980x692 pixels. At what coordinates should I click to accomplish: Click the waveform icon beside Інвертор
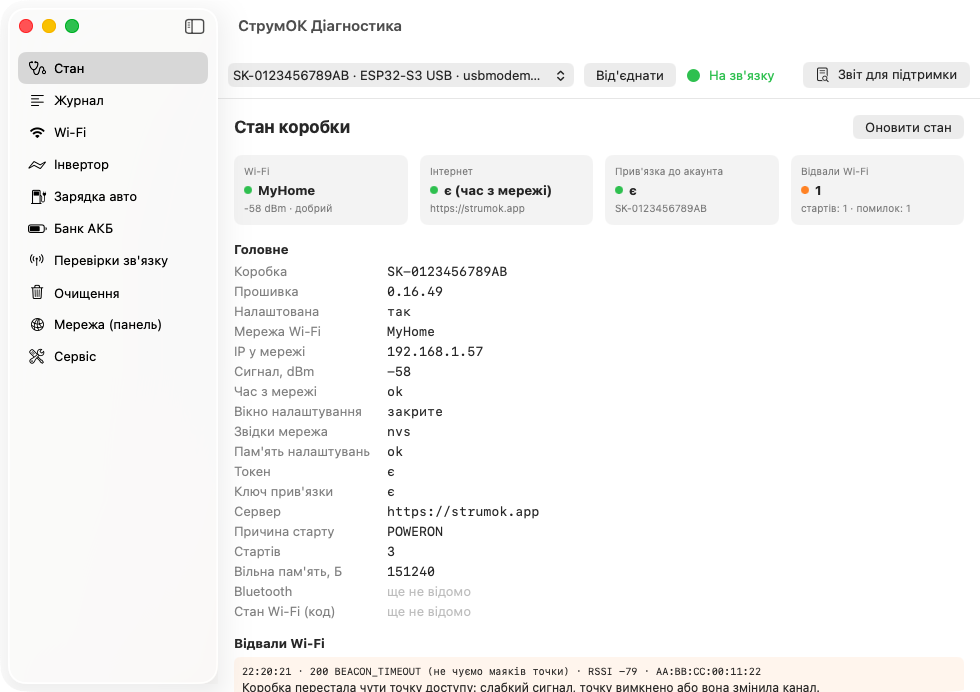pos(38,164)
